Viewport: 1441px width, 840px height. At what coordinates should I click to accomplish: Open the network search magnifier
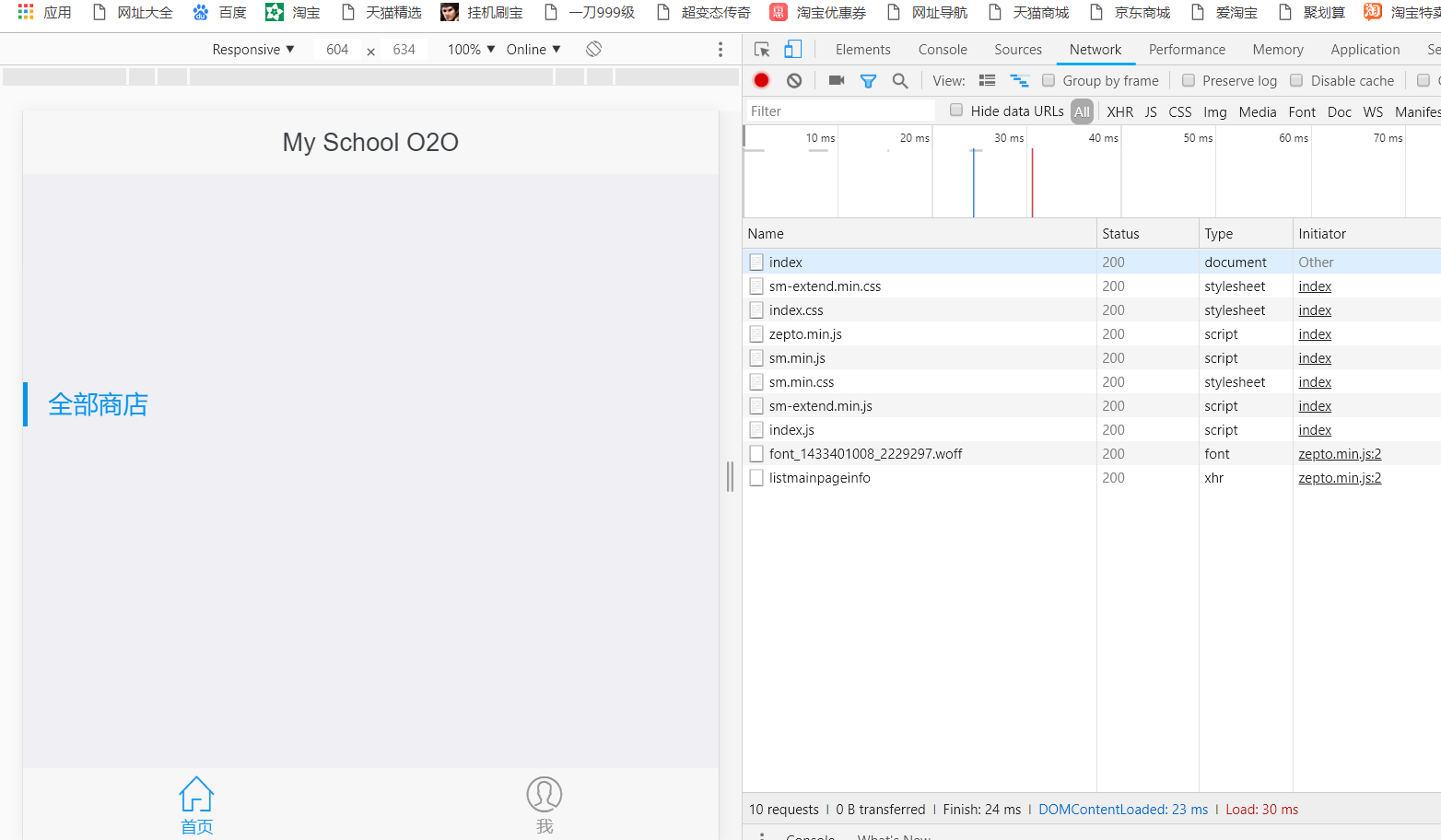[900, 81]
